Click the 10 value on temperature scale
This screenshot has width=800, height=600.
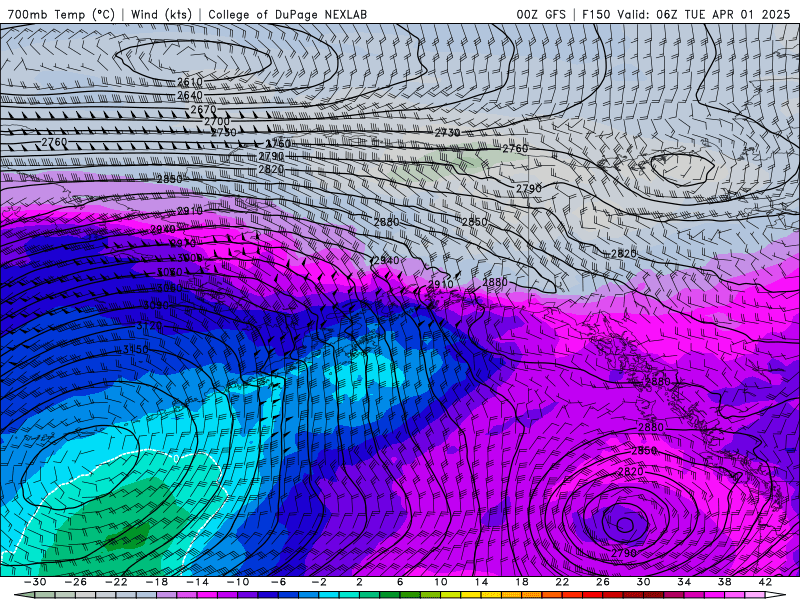pyautogui.click(x=441, y=582)
